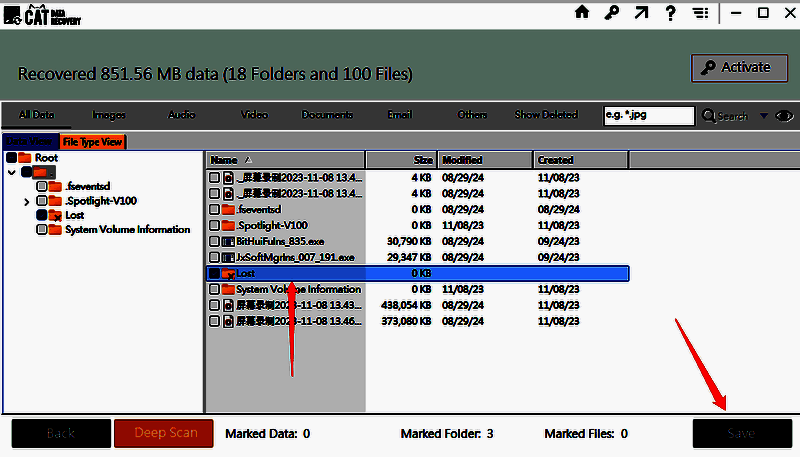Open help via question mark icon

click(671, 12)
